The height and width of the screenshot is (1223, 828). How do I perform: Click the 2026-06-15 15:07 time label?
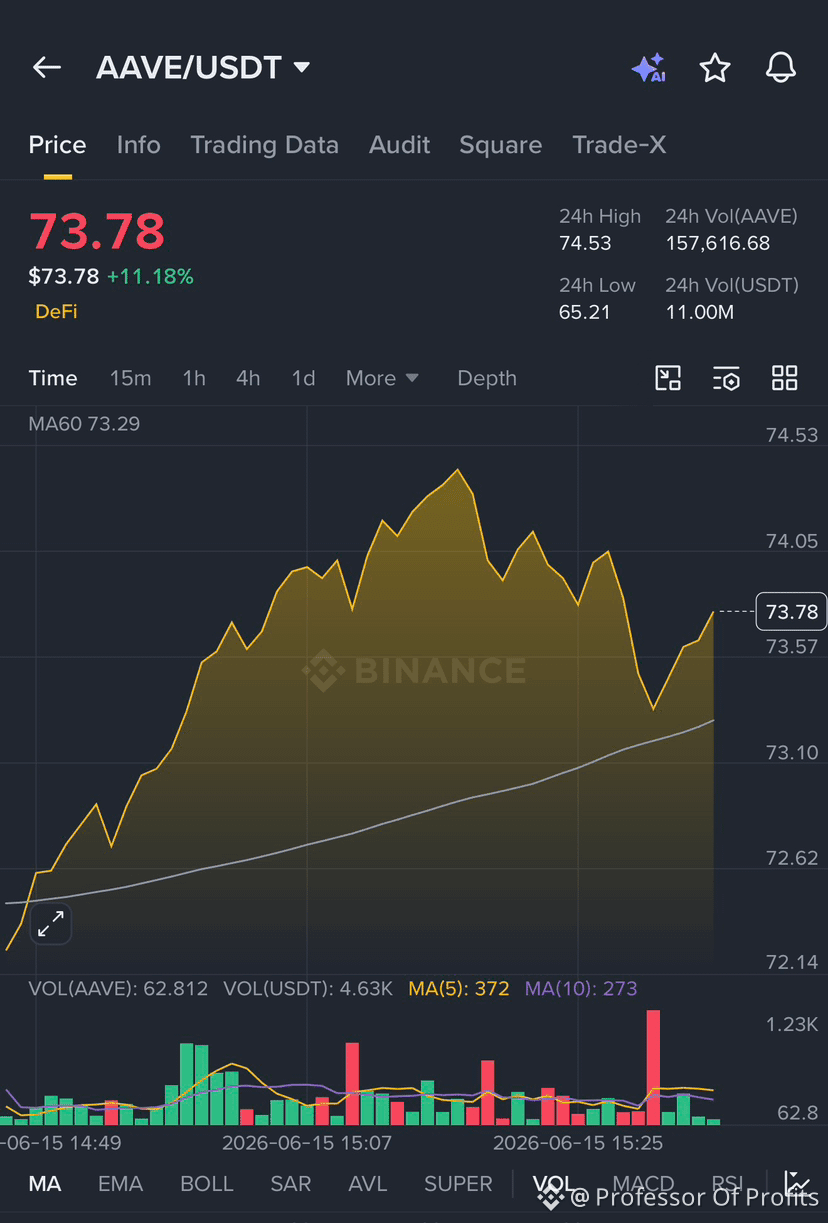[x=307, y=1142]
